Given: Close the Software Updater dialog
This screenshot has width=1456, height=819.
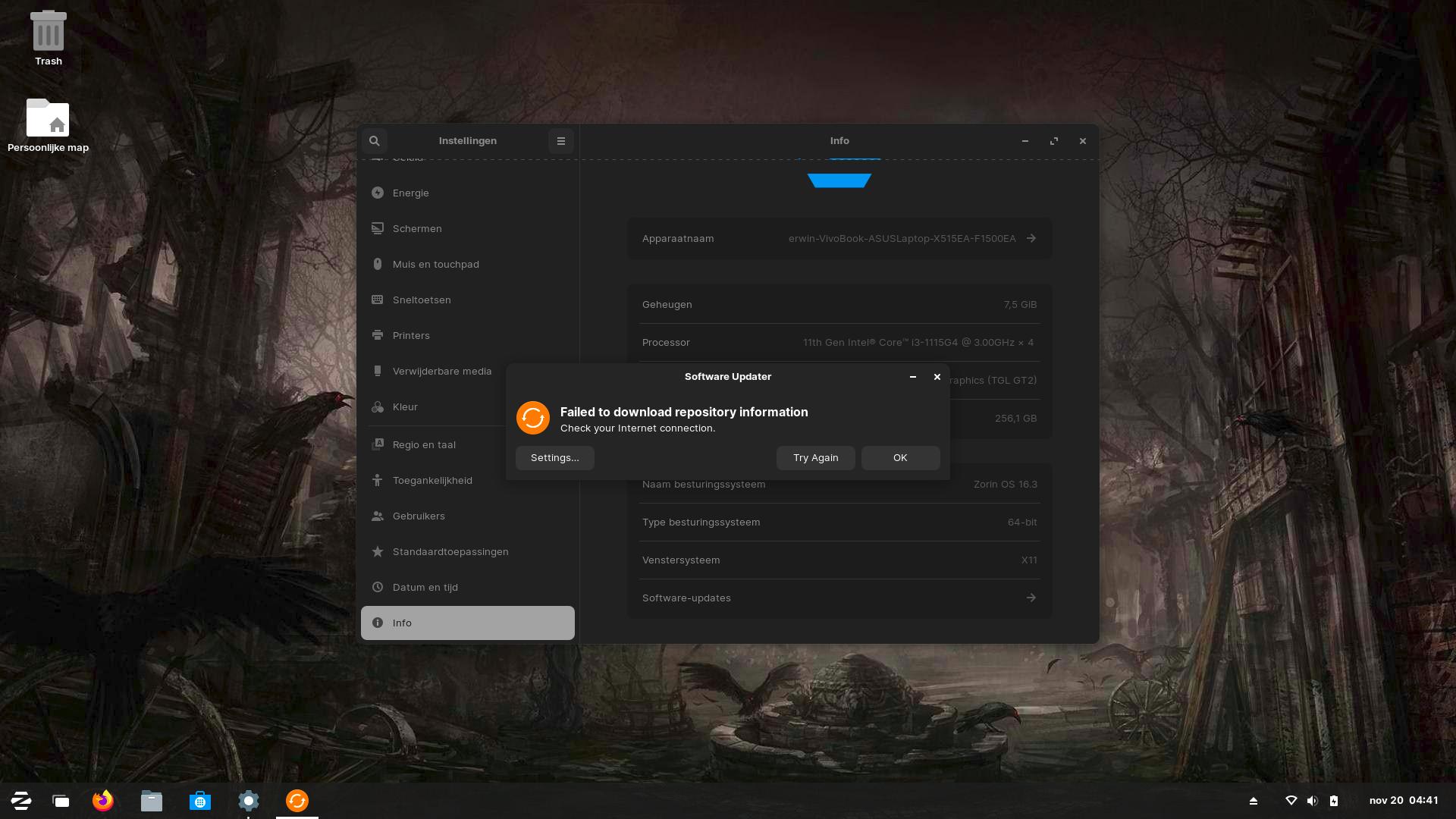Looking at the screenshot, I should [x=937, y=377].
